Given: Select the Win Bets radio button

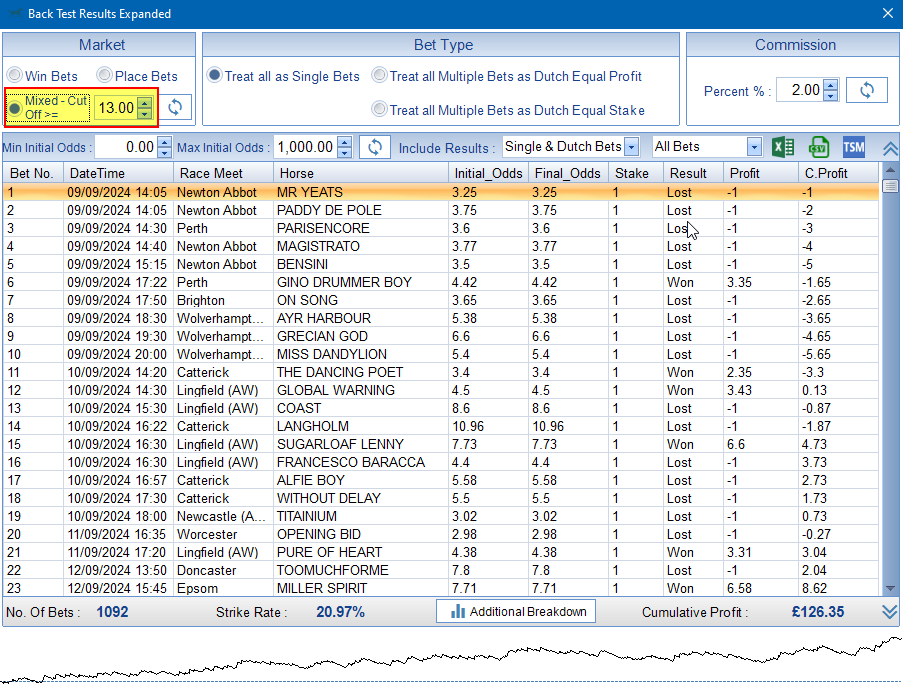Looking at the screenshot, I should (x=15, y=76).
